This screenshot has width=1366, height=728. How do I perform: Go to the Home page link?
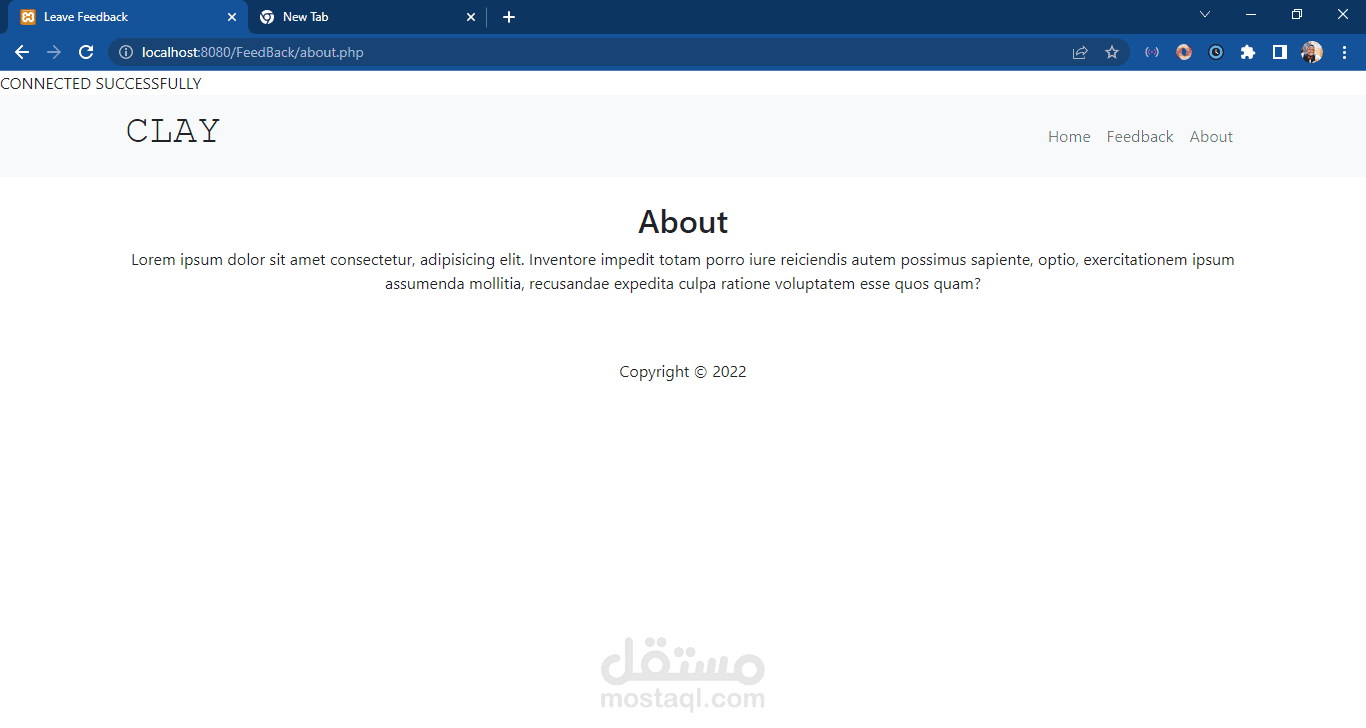point(1069,137)
